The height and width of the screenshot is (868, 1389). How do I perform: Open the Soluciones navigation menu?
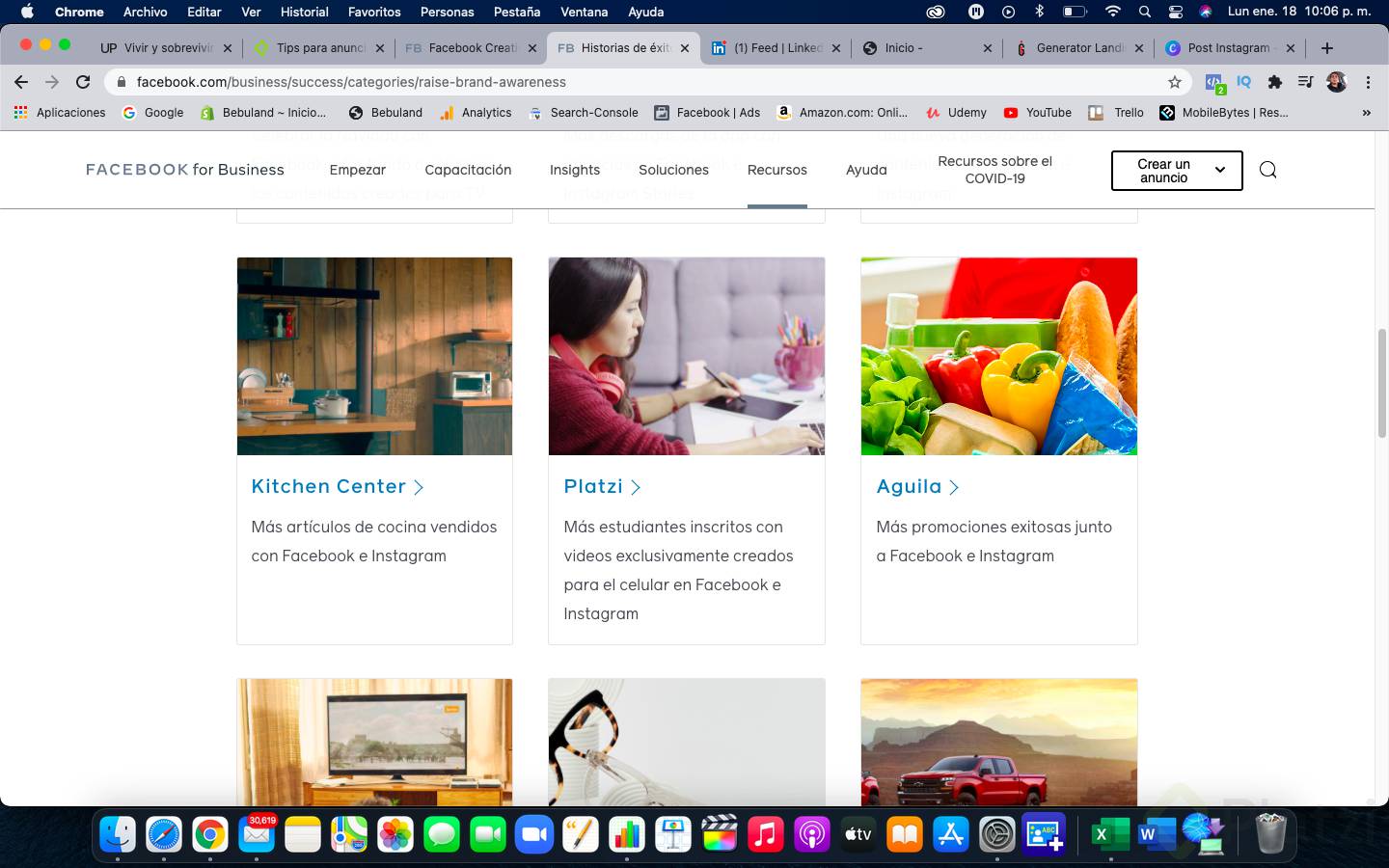(673, 170)
